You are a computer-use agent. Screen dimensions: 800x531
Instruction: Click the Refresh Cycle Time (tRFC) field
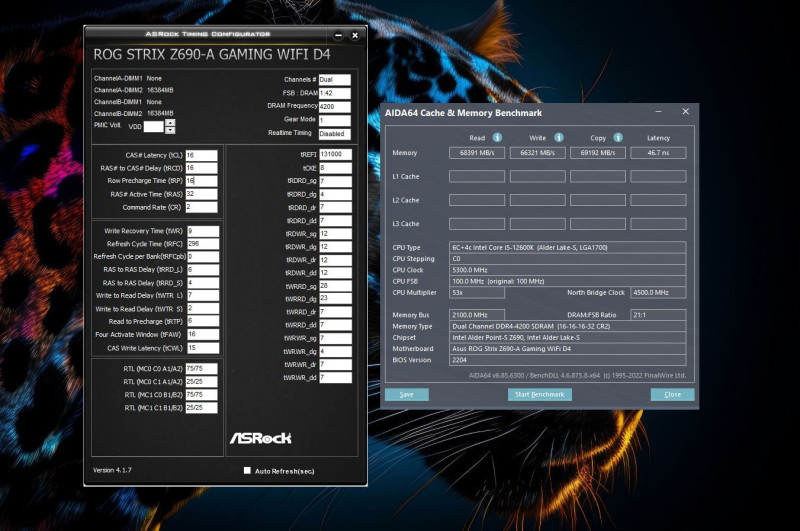tap(203, 244)
